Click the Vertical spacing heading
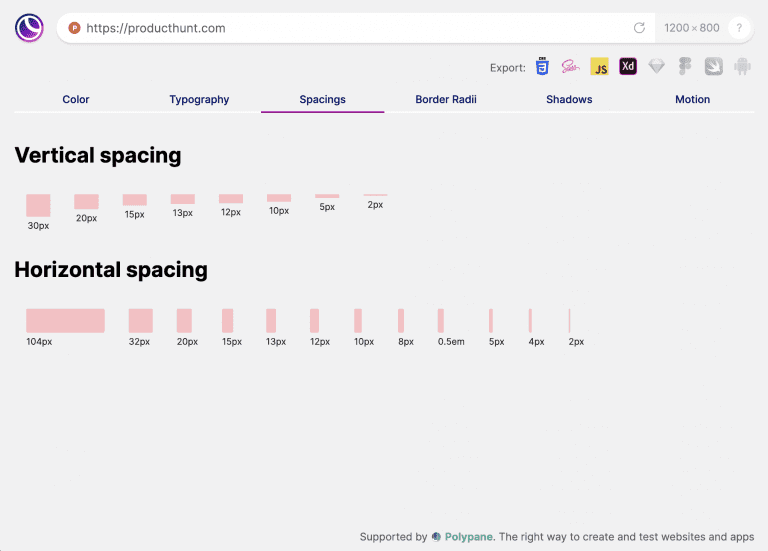The image size is (768, 551). click(98, 155)
